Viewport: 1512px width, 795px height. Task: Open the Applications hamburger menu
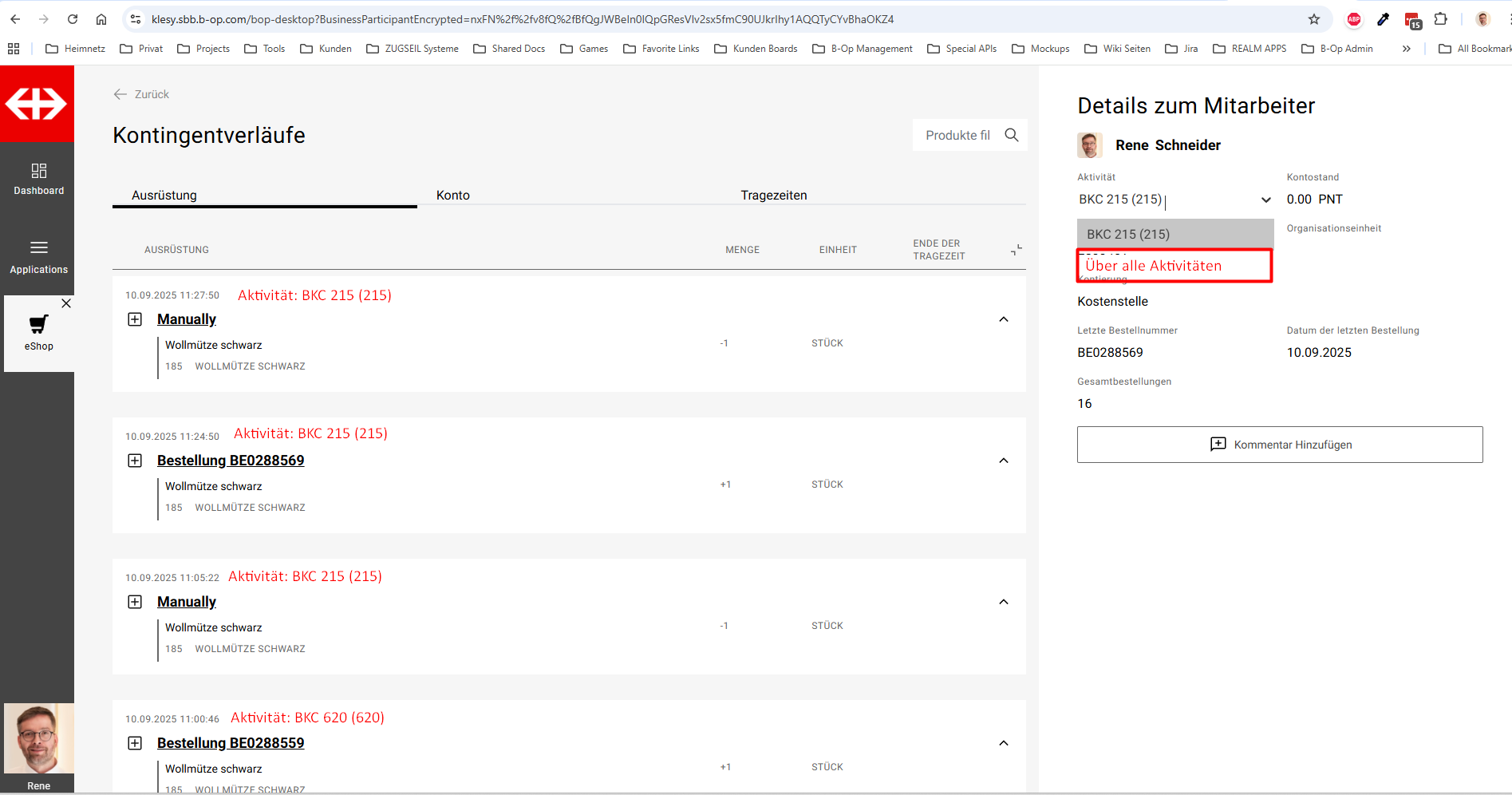click(x=38, y=247)
